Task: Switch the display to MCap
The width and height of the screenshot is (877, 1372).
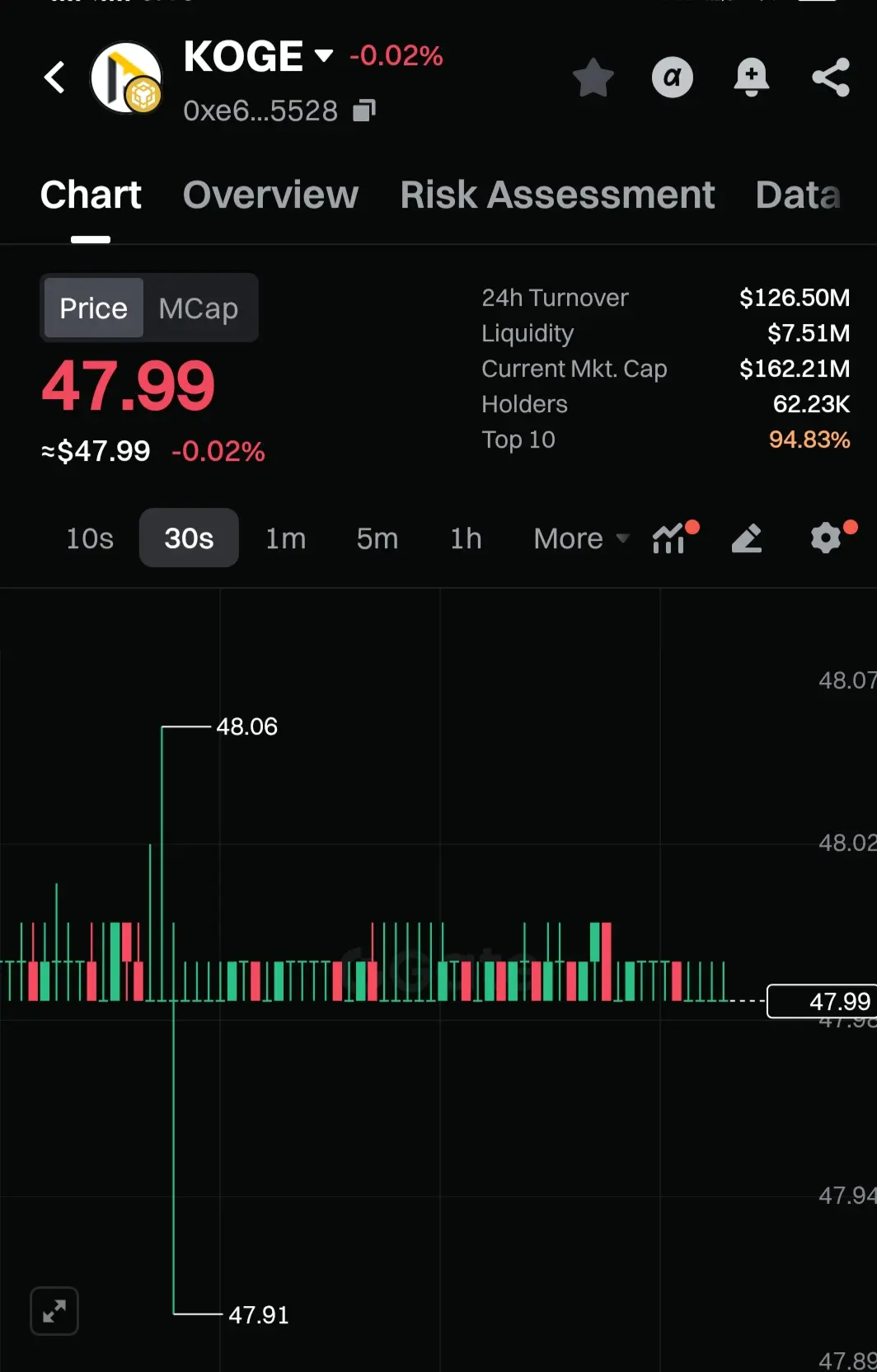Action: coord(198,308)
